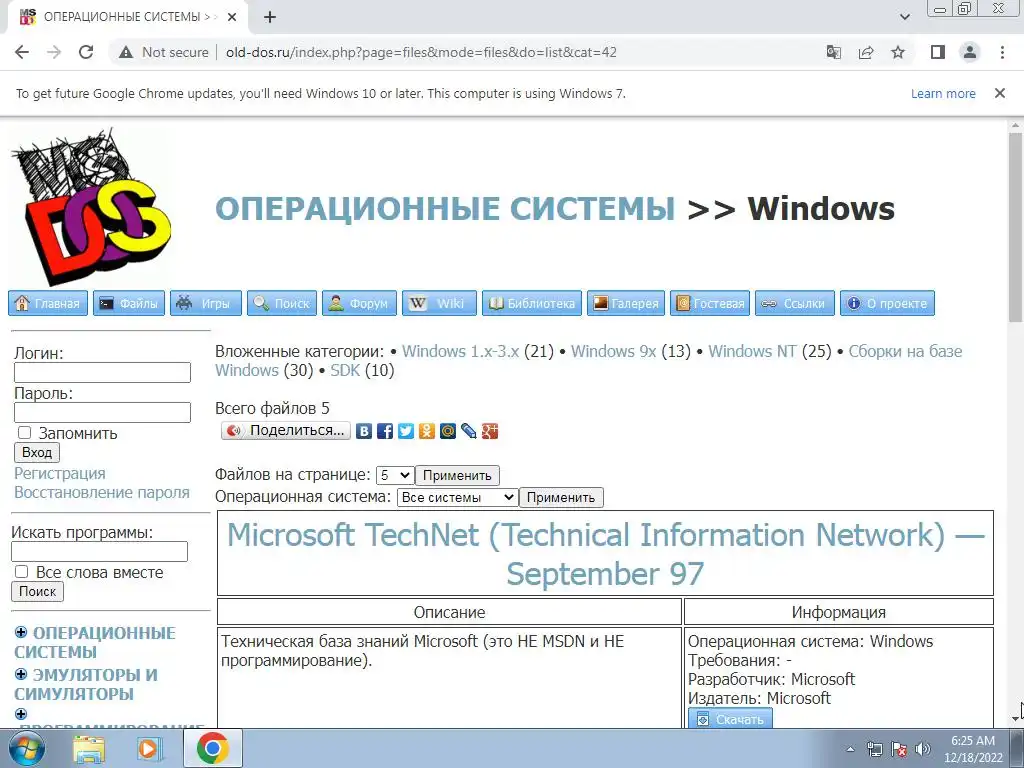Launch media player from taskbar
Screen dimensions: 1024x768
click(x=148, y=748)
